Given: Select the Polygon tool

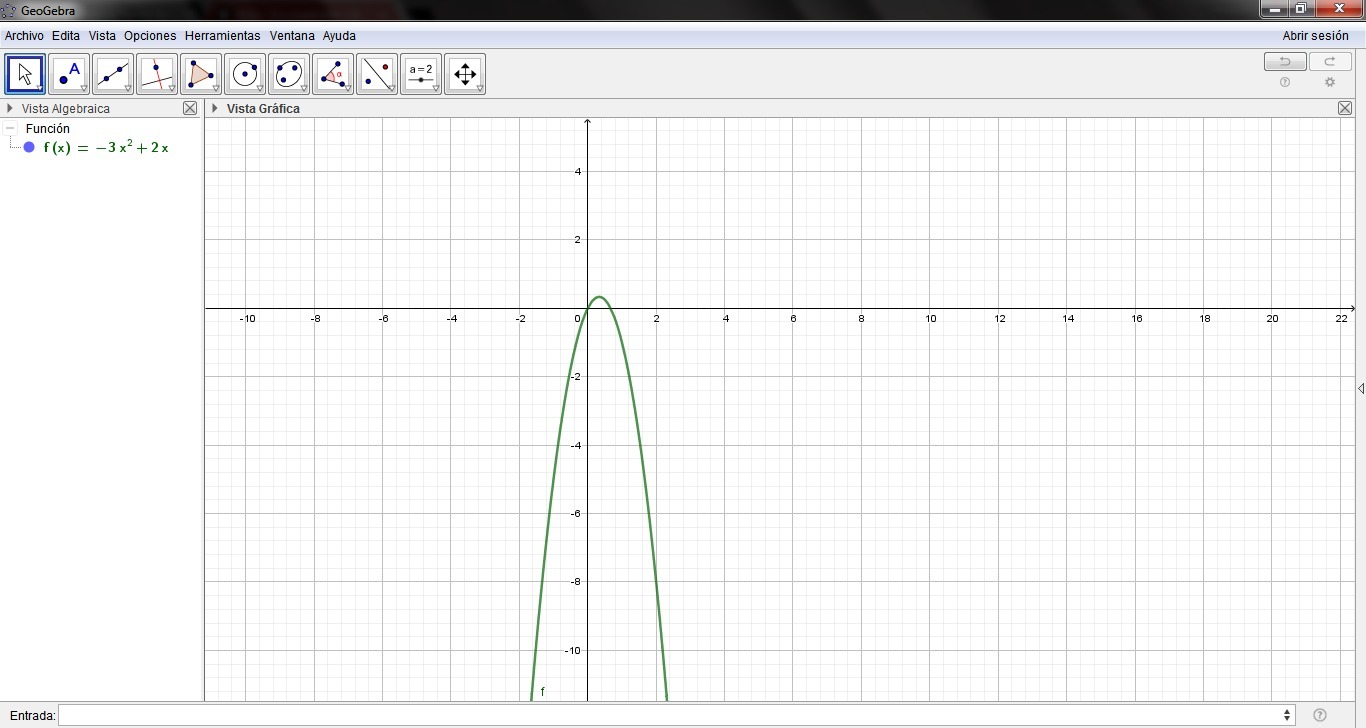Looking at the screenshot, I should click(x=201, y=74).
